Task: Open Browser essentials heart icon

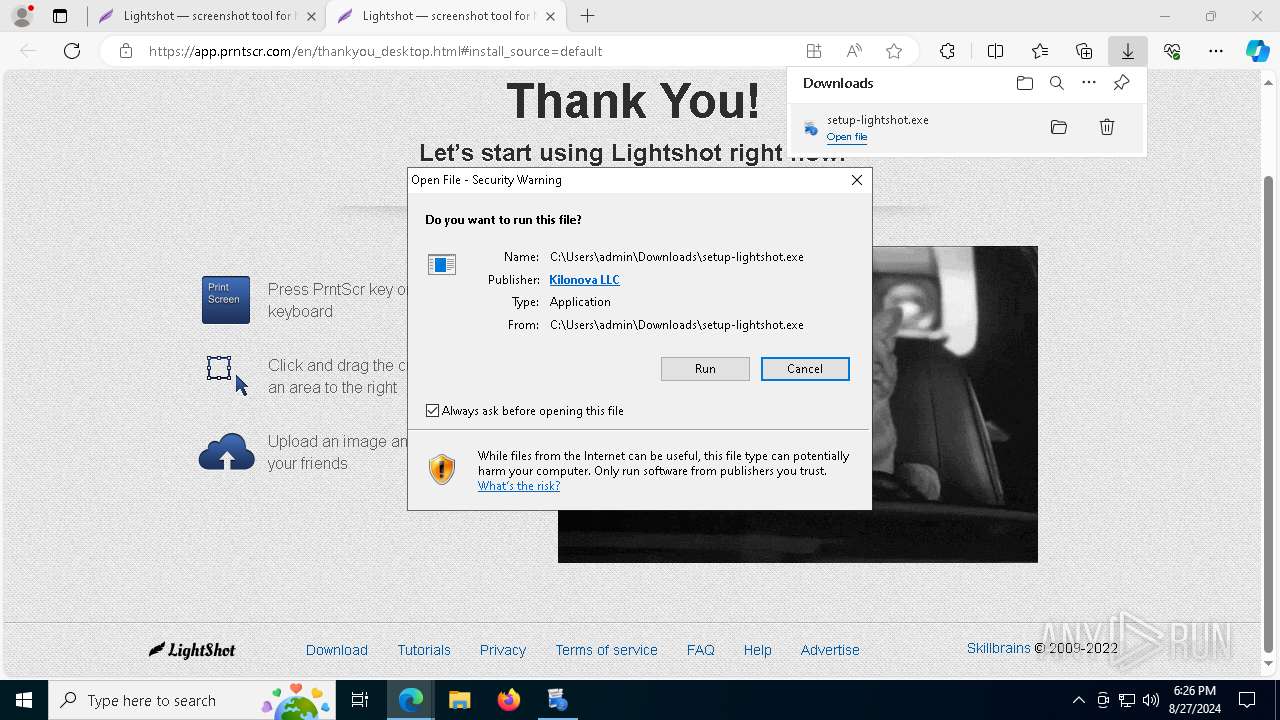Action: (x=1172, y=51)
